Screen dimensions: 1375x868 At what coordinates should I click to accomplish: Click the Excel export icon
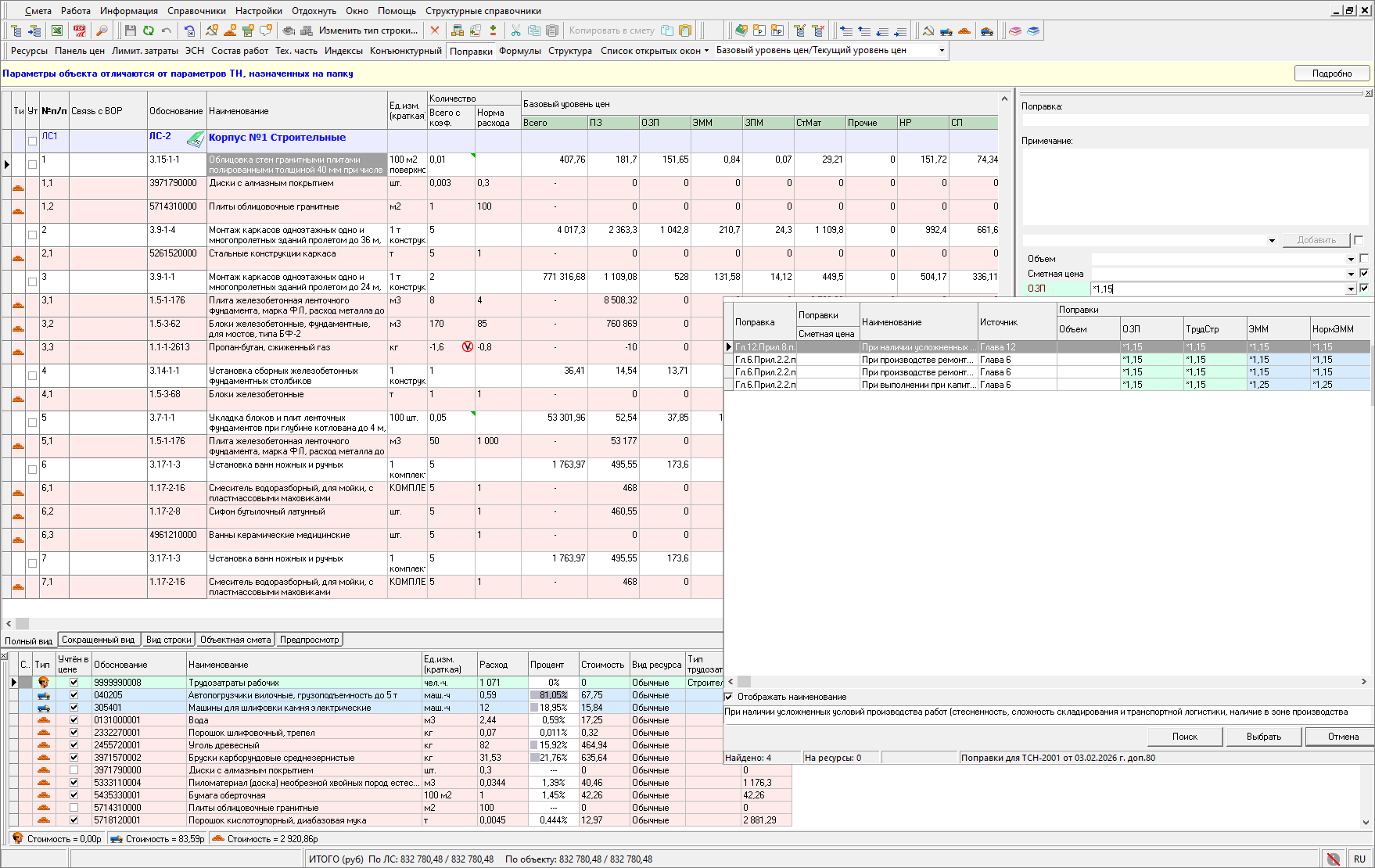tap(57, 30)
